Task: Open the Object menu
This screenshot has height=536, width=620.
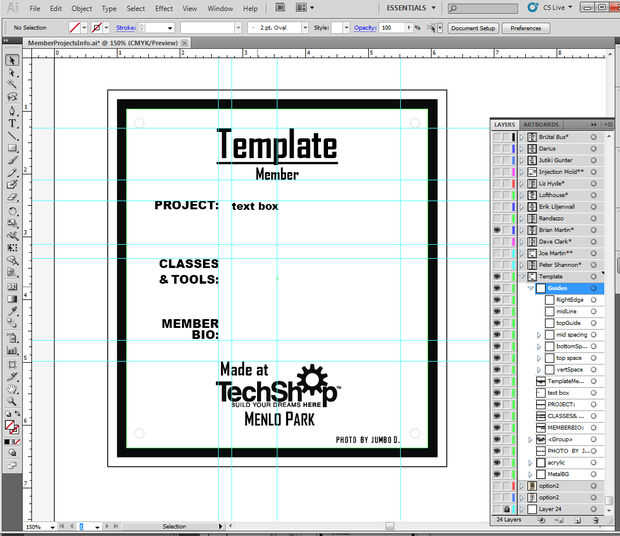Action: pos(81,8)
